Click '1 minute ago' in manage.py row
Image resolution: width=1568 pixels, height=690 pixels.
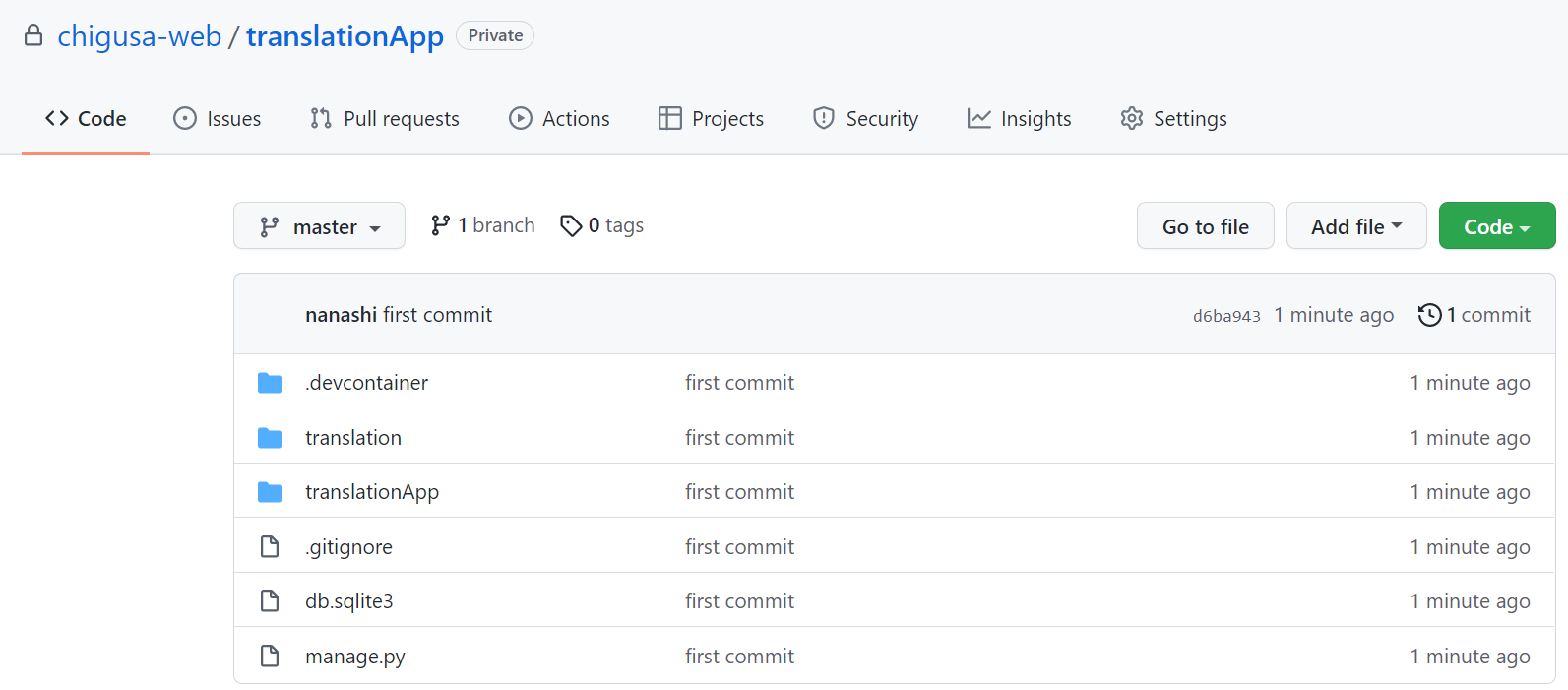point(1471,657)
